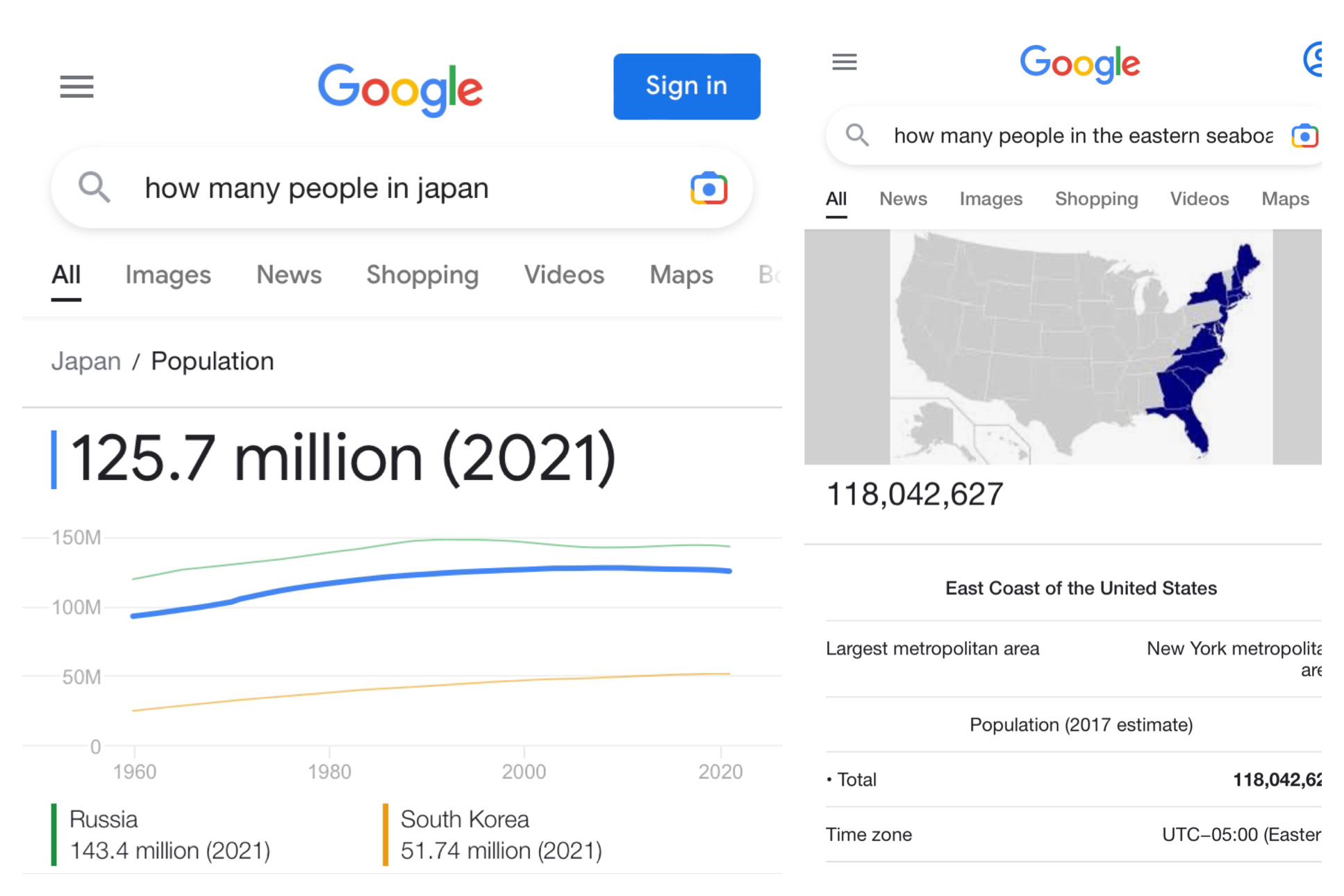Click the Russia 143.4 million legend entry
1344x896 pixels.
[169, 834]
